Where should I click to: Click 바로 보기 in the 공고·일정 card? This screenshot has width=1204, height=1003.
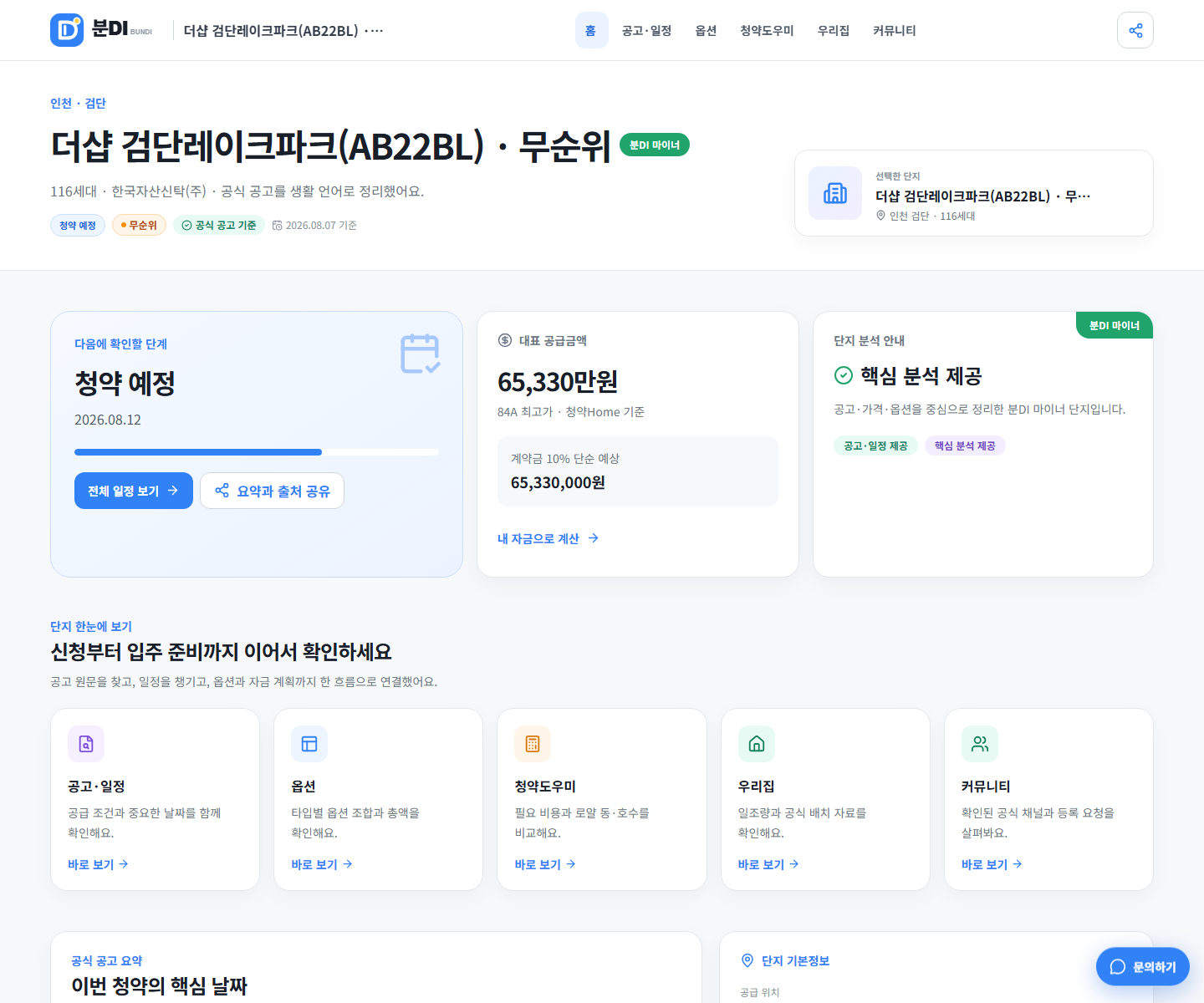(x=98, y=864)
